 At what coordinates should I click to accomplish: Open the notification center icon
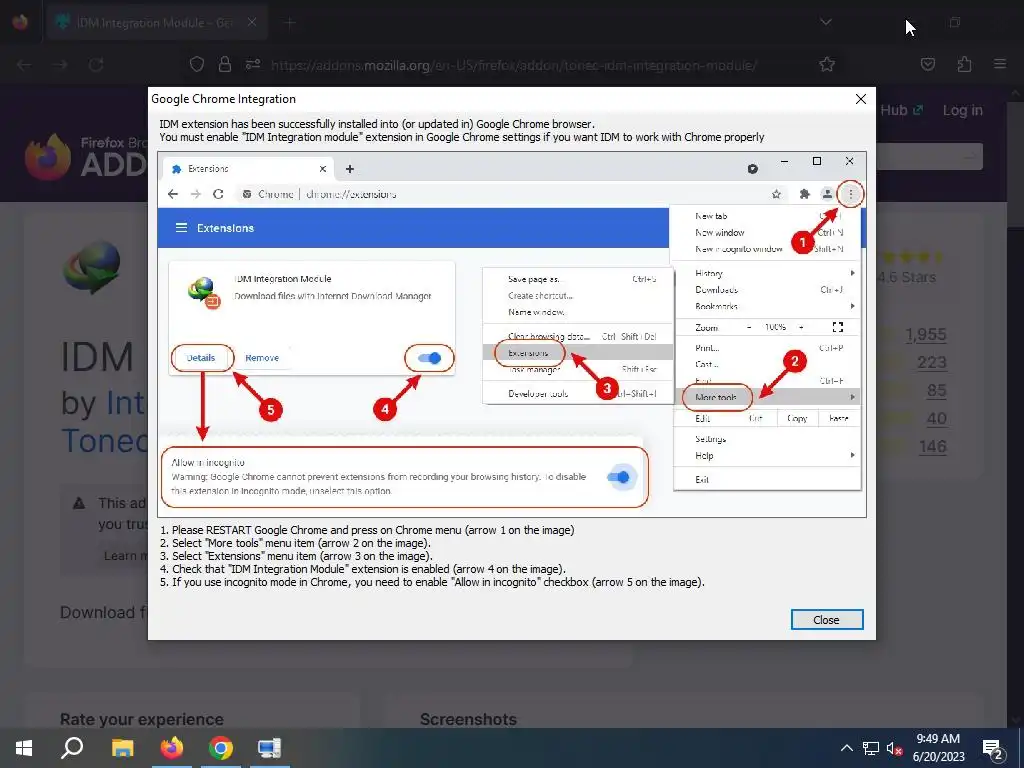pos(993,748)
